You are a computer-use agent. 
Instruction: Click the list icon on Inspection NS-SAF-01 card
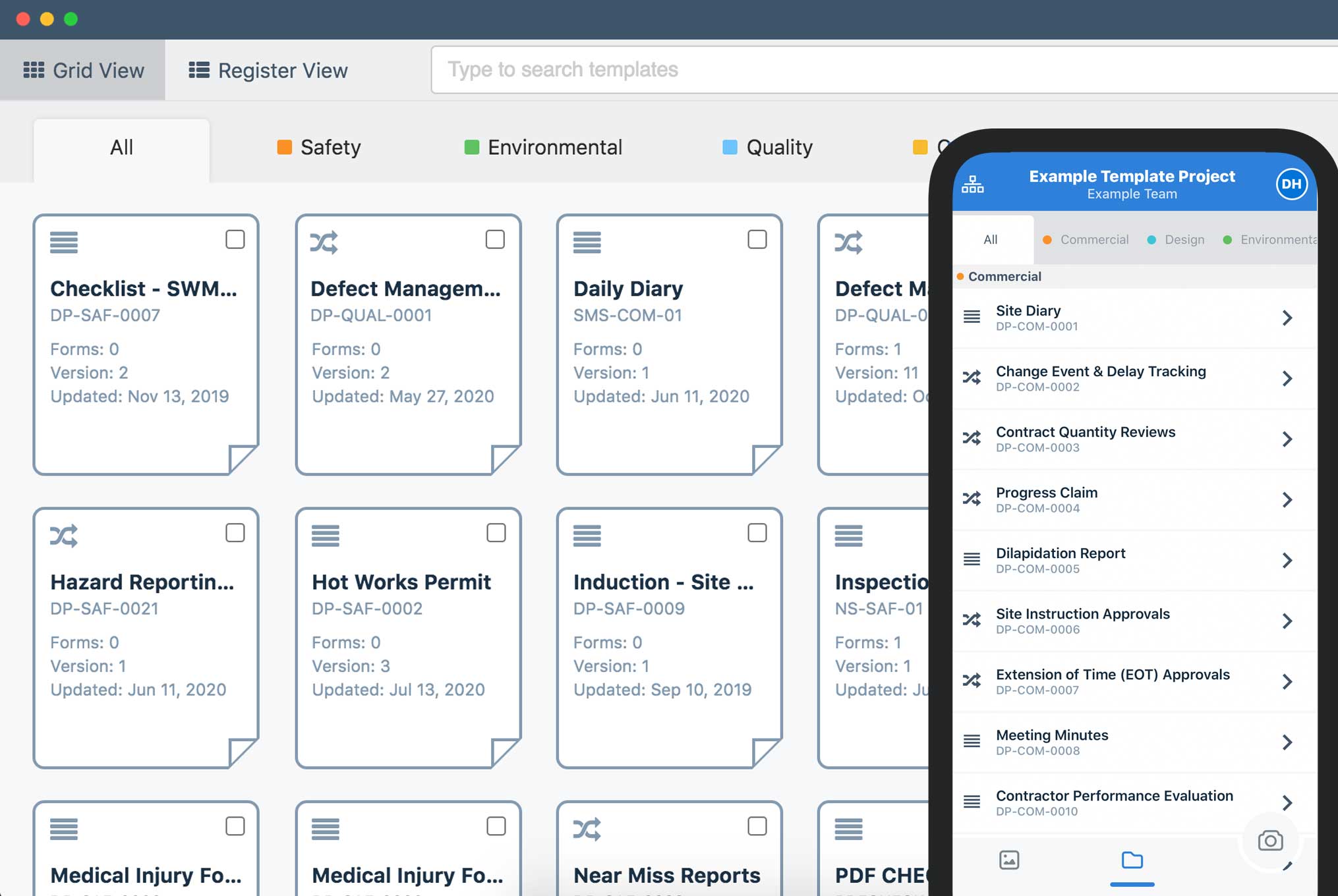pos(849,536)
